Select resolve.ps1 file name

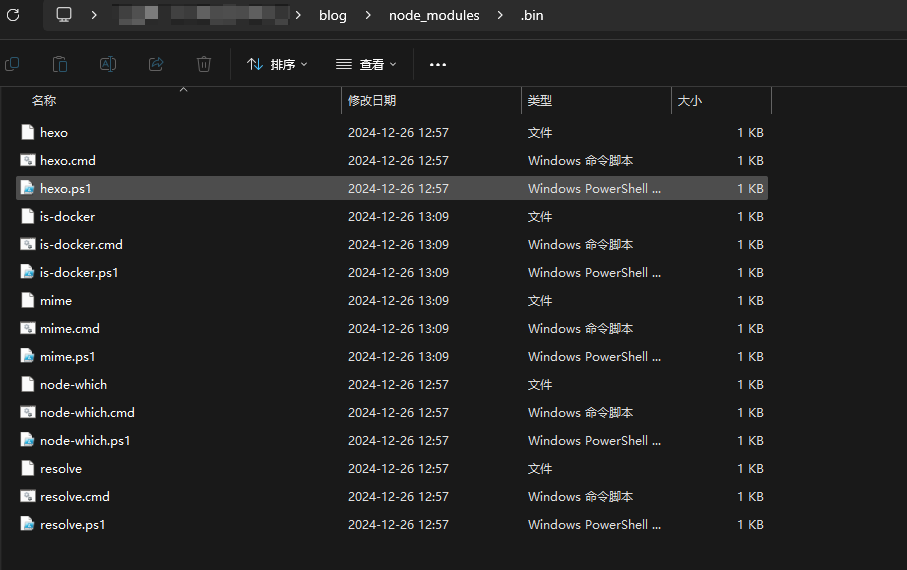point(72,524)
